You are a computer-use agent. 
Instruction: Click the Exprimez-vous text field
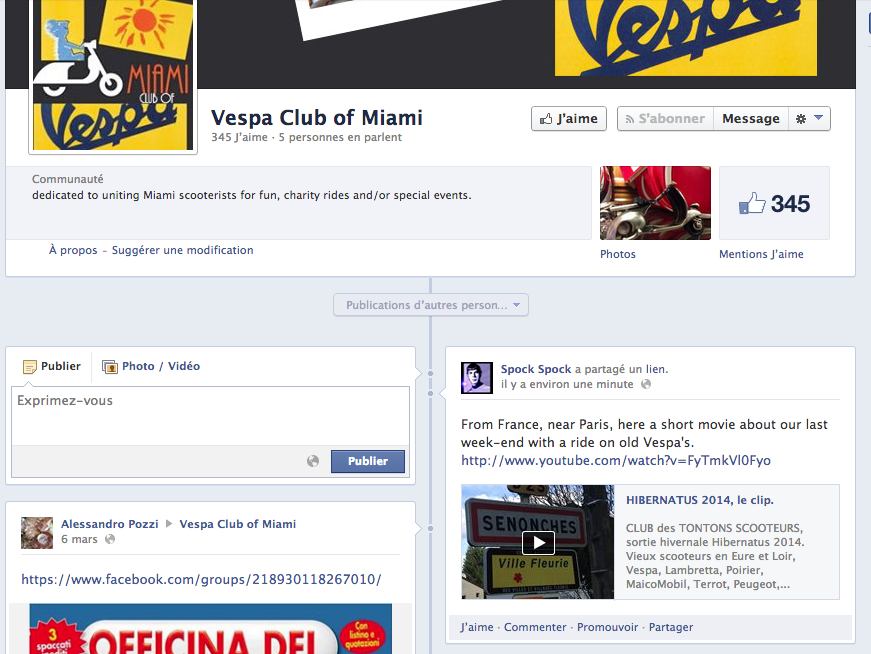point(211,416)
